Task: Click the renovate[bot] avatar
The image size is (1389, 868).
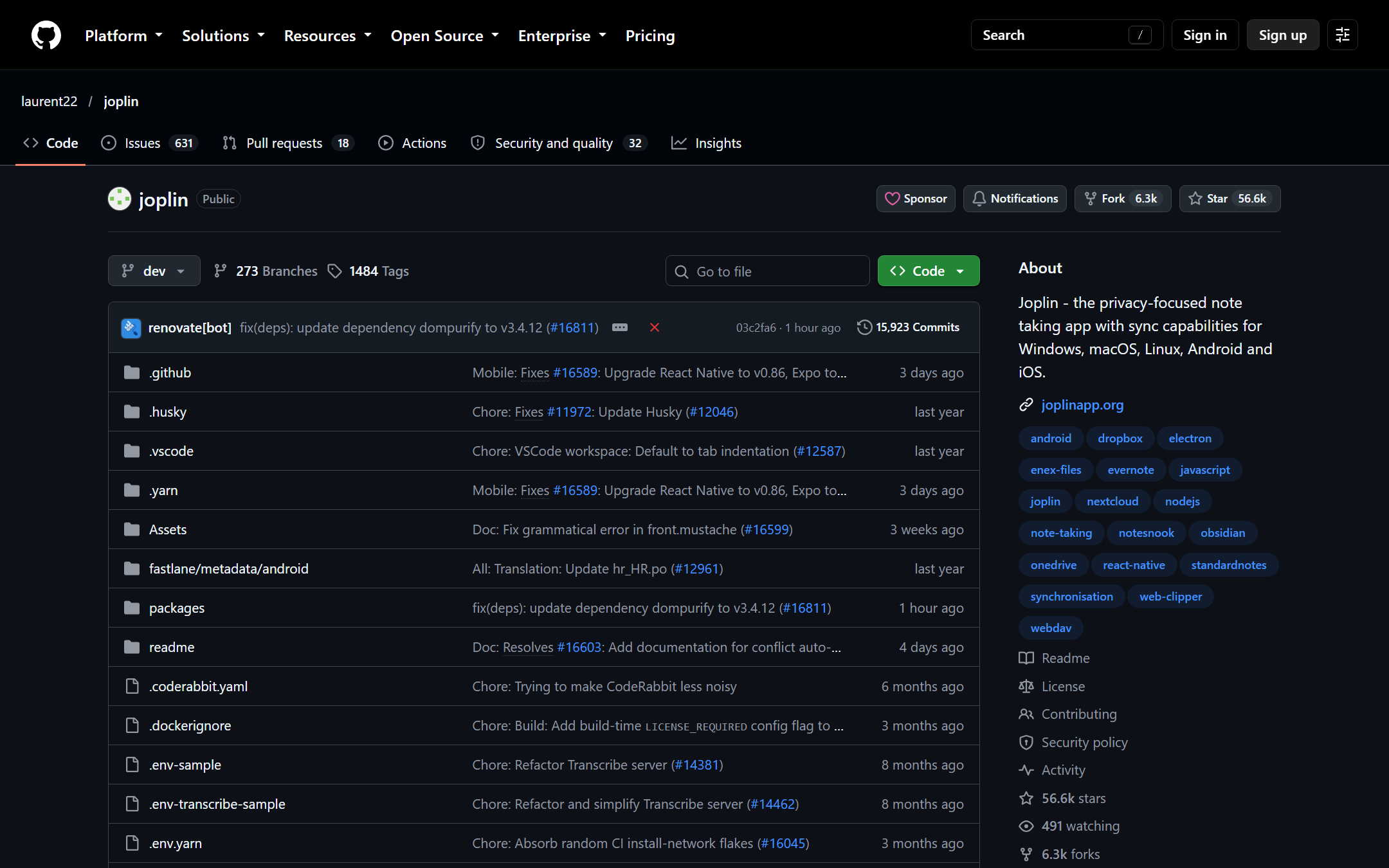Action: (131, 328)
